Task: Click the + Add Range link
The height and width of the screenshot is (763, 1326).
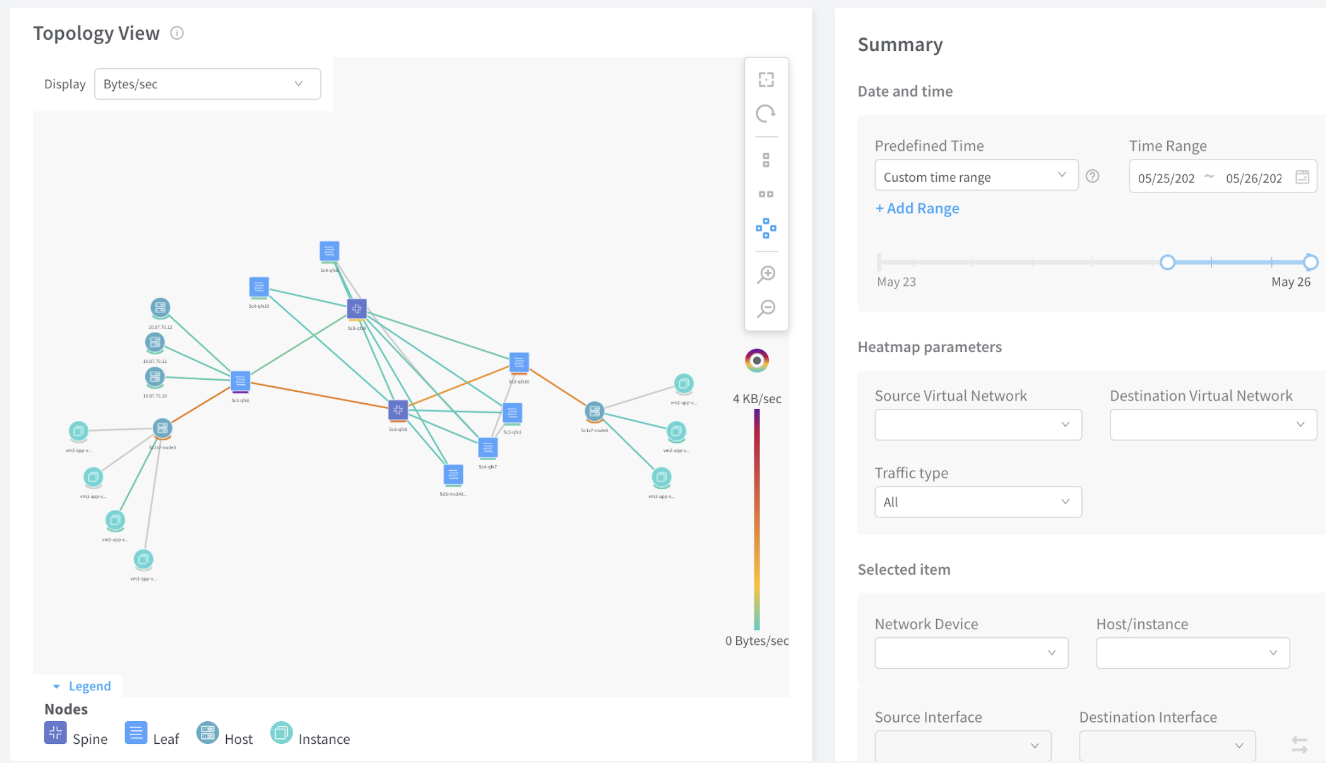Action: 917,208
